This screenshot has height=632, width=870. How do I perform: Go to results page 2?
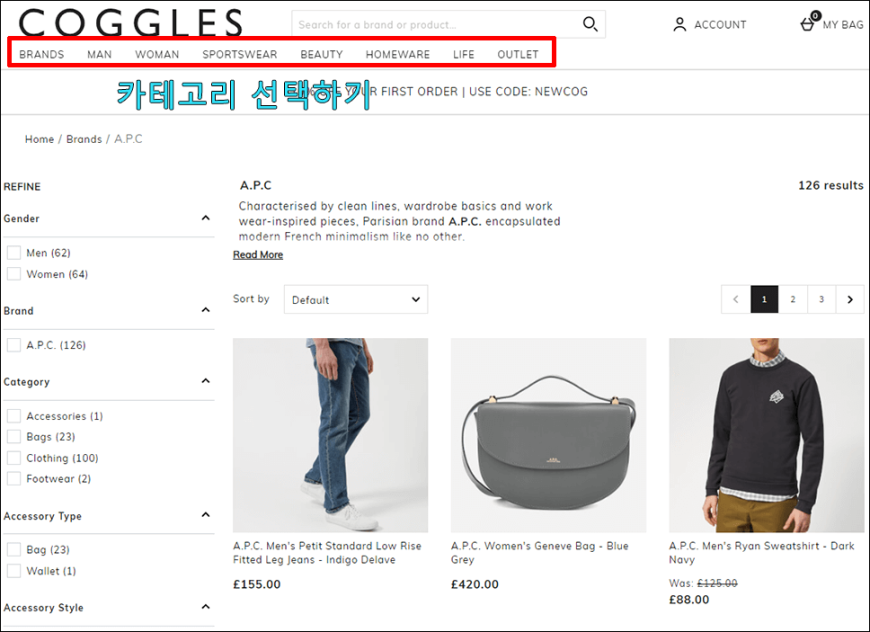tap(793, 300)
